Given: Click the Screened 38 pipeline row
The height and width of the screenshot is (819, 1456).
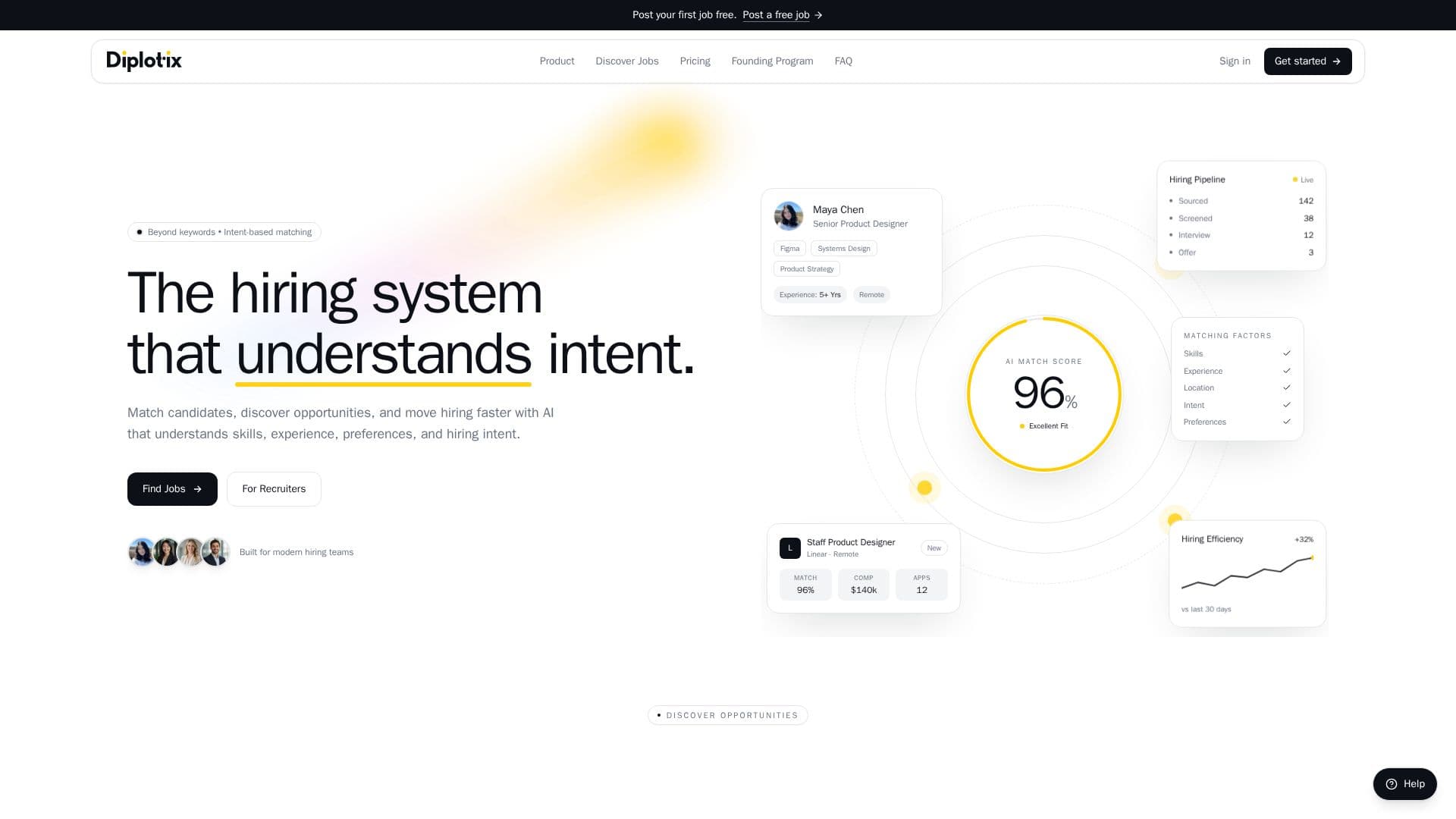Looking at the screenshot, I should (1241, 218).
